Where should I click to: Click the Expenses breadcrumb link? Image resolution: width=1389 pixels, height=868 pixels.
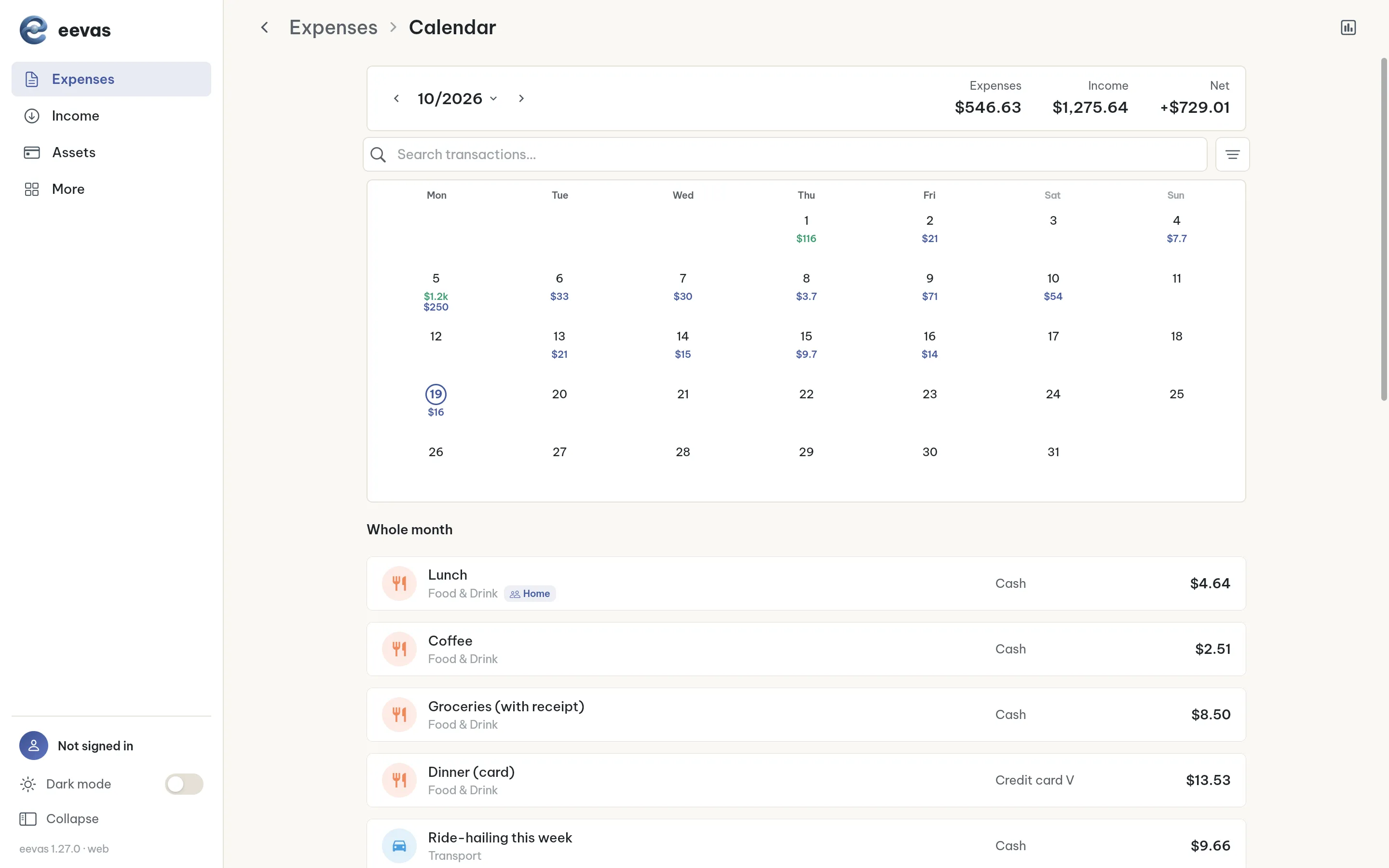pyautogui.click(x=333, y=27)
